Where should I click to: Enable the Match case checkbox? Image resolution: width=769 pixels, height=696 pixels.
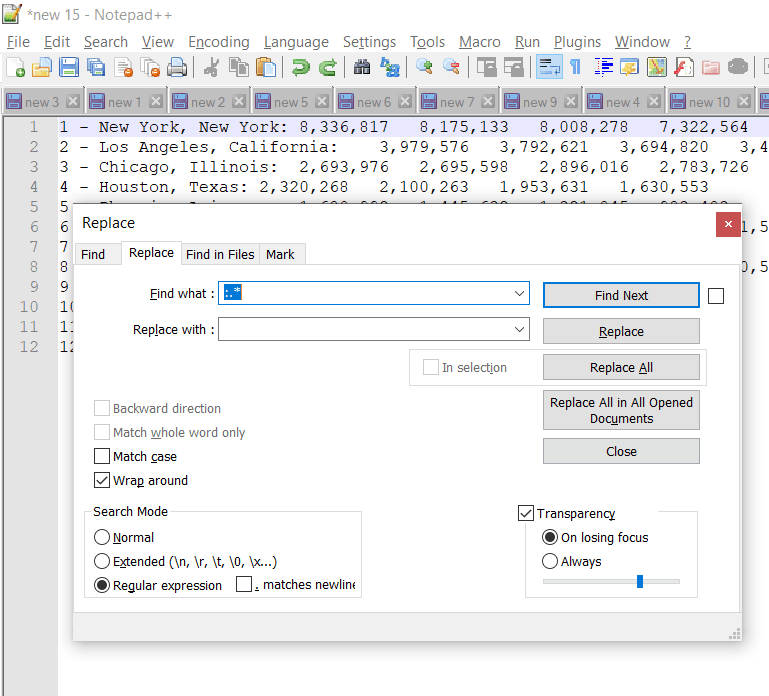pyautogui.click(x=102, y=456)
